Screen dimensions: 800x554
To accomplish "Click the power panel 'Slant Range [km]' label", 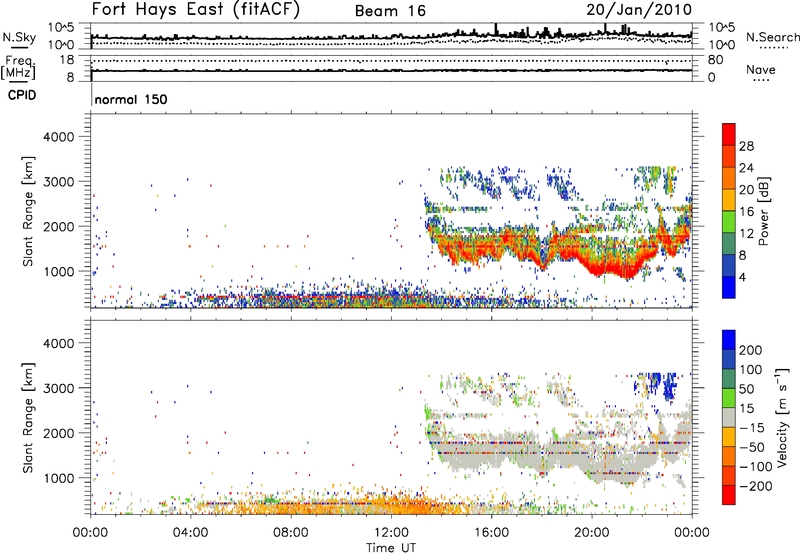I will [x=28, y=211].
